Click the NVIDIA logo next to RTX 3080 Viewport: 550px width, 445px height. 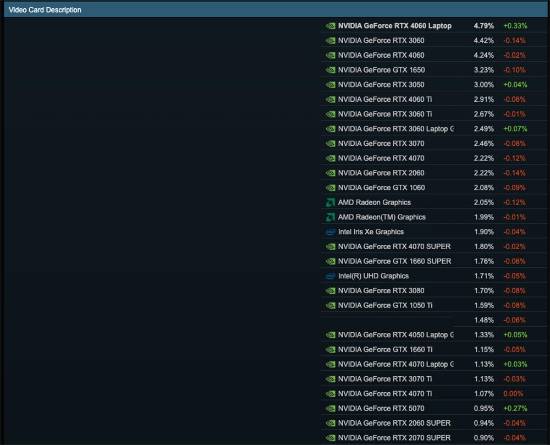(330, 291)
